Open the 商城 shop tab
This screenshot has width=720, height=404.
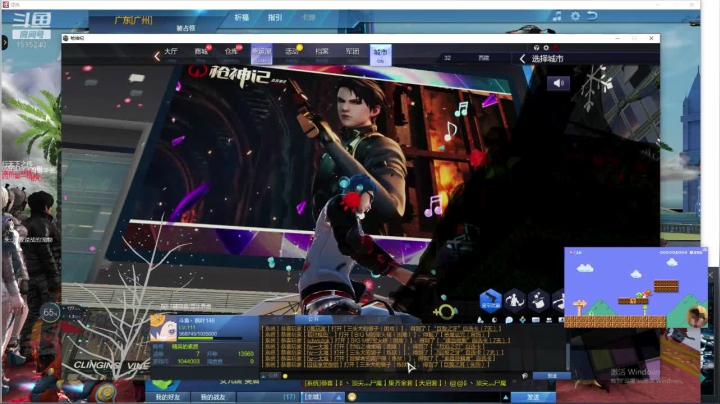[x=201, y=53]
